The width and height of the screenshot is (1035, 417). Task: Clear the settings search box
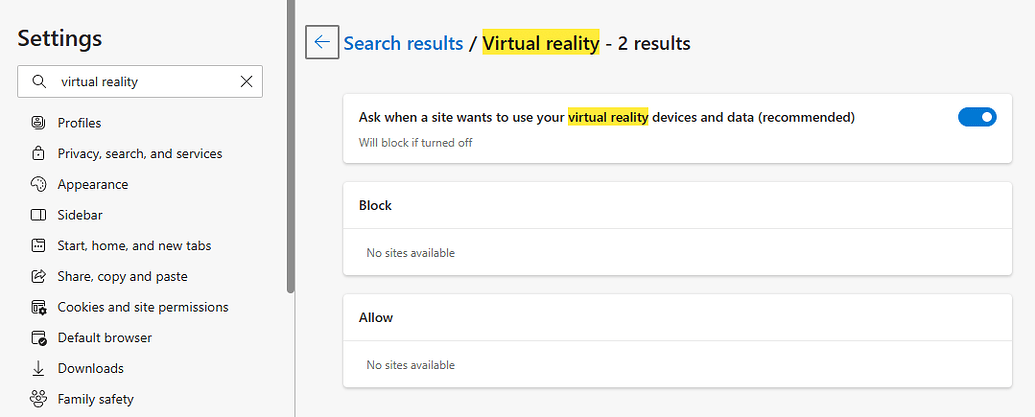tap(246, 82)
